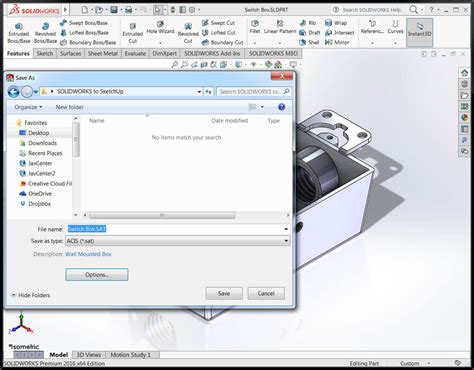Switch to the DimXpert tab
Image resolution: width=474 pixels, height=370 pixels.
[164, 53]
